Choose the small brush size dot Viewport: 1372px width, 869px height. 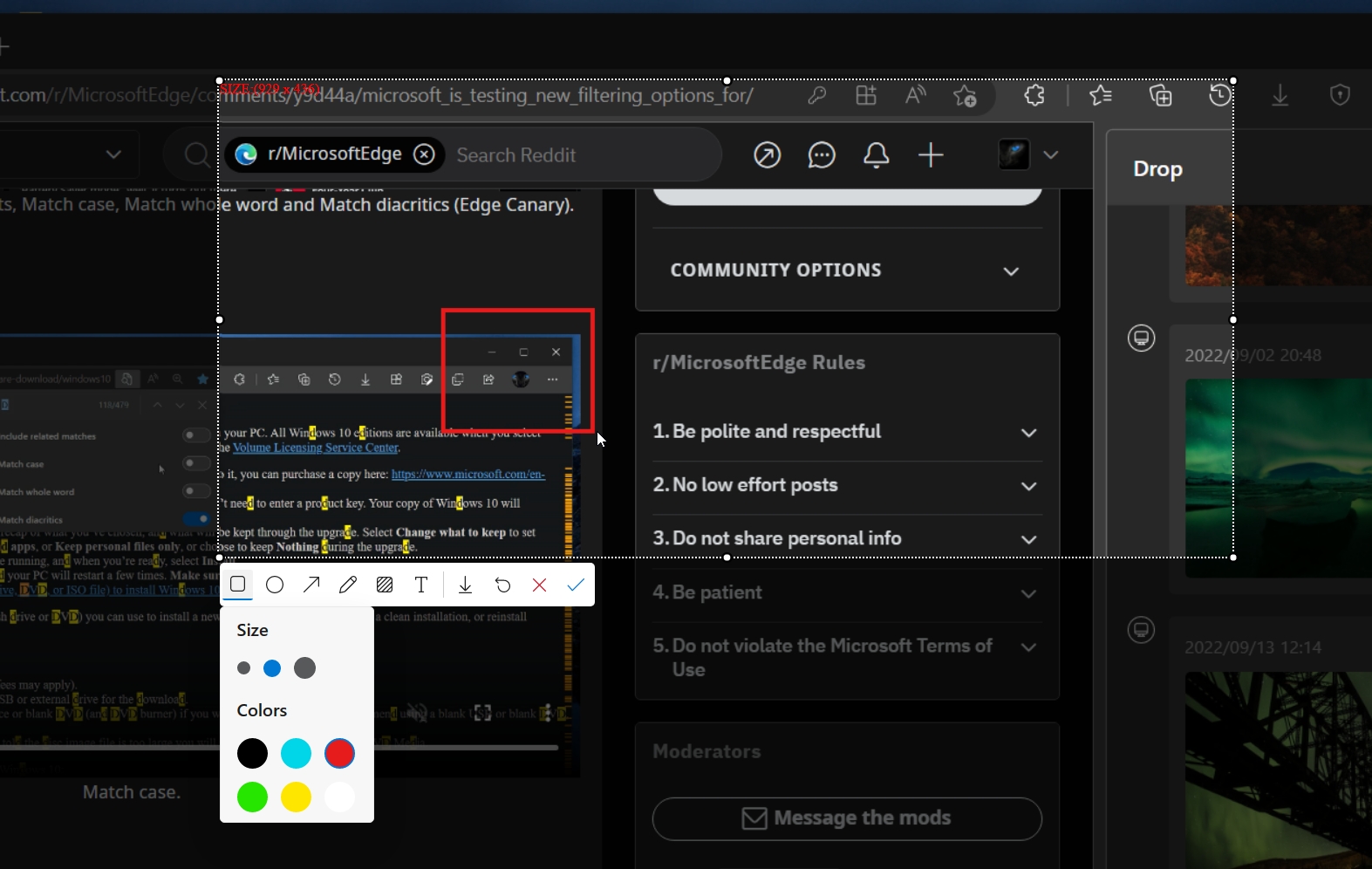tap(243, 668)
